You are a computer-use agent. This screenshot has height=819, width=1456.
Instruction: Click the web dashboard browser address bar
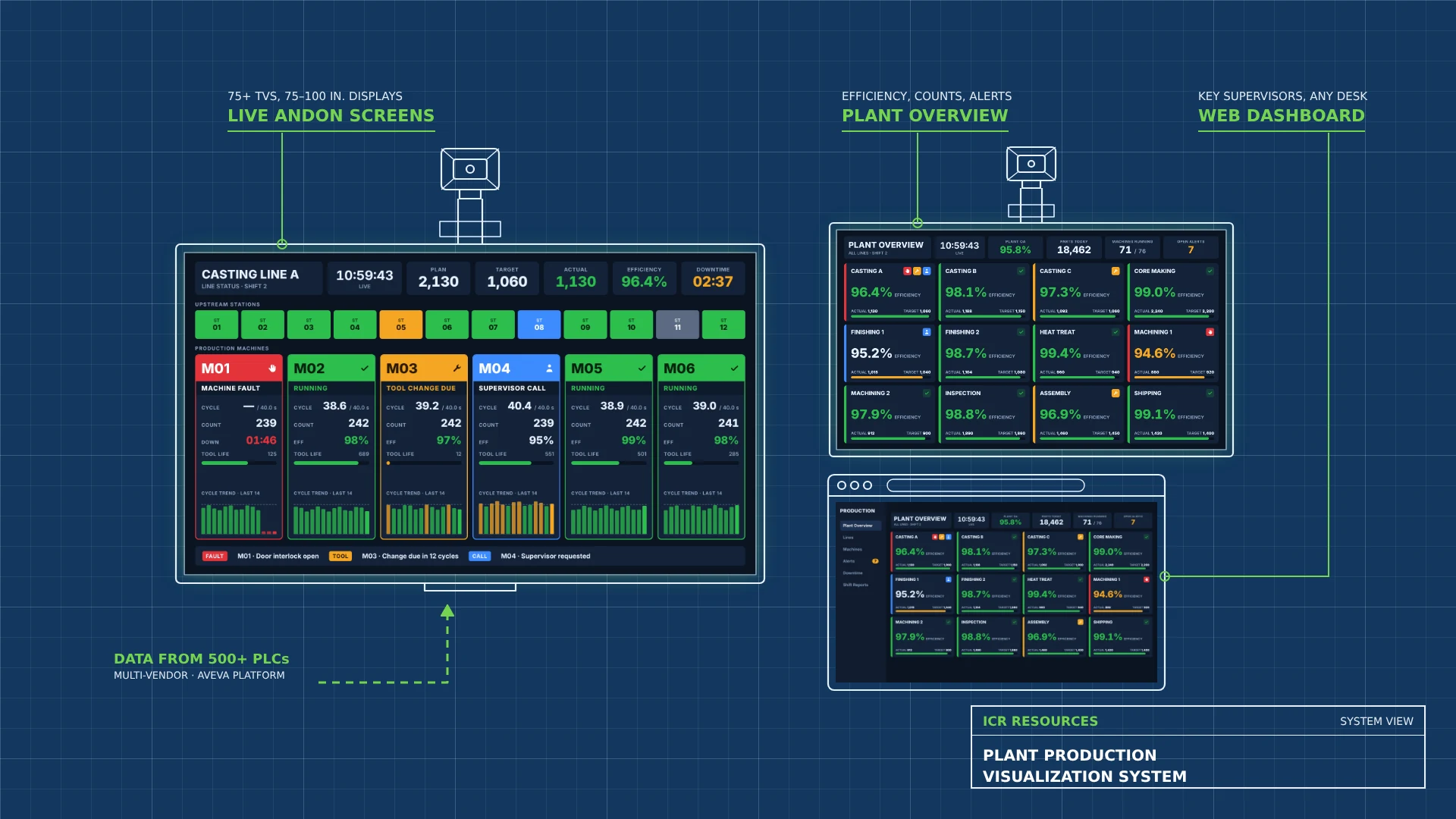(x=986, y=485)
